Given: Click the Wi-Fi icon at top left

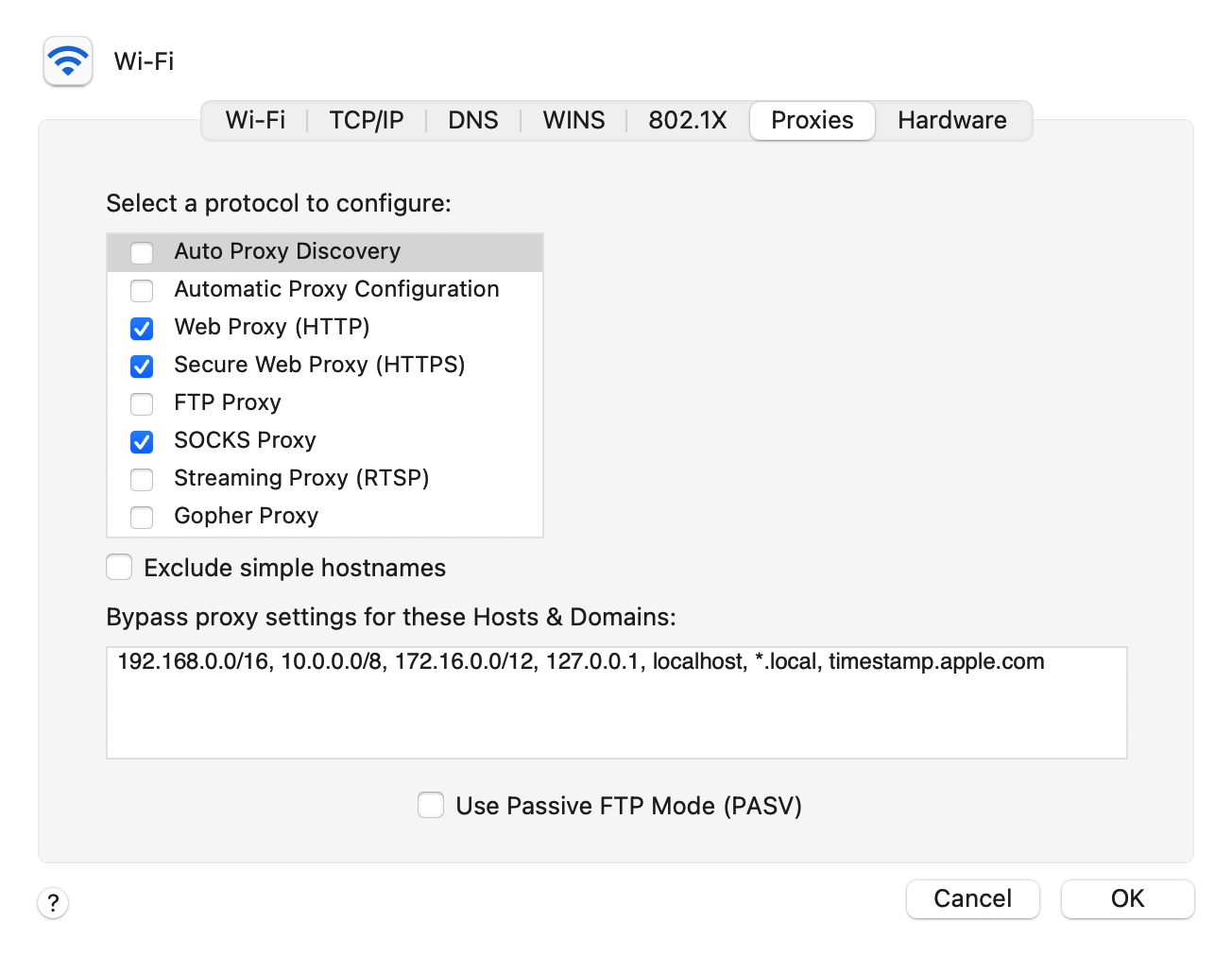Looking at the screenshot, I should [67, 60].
